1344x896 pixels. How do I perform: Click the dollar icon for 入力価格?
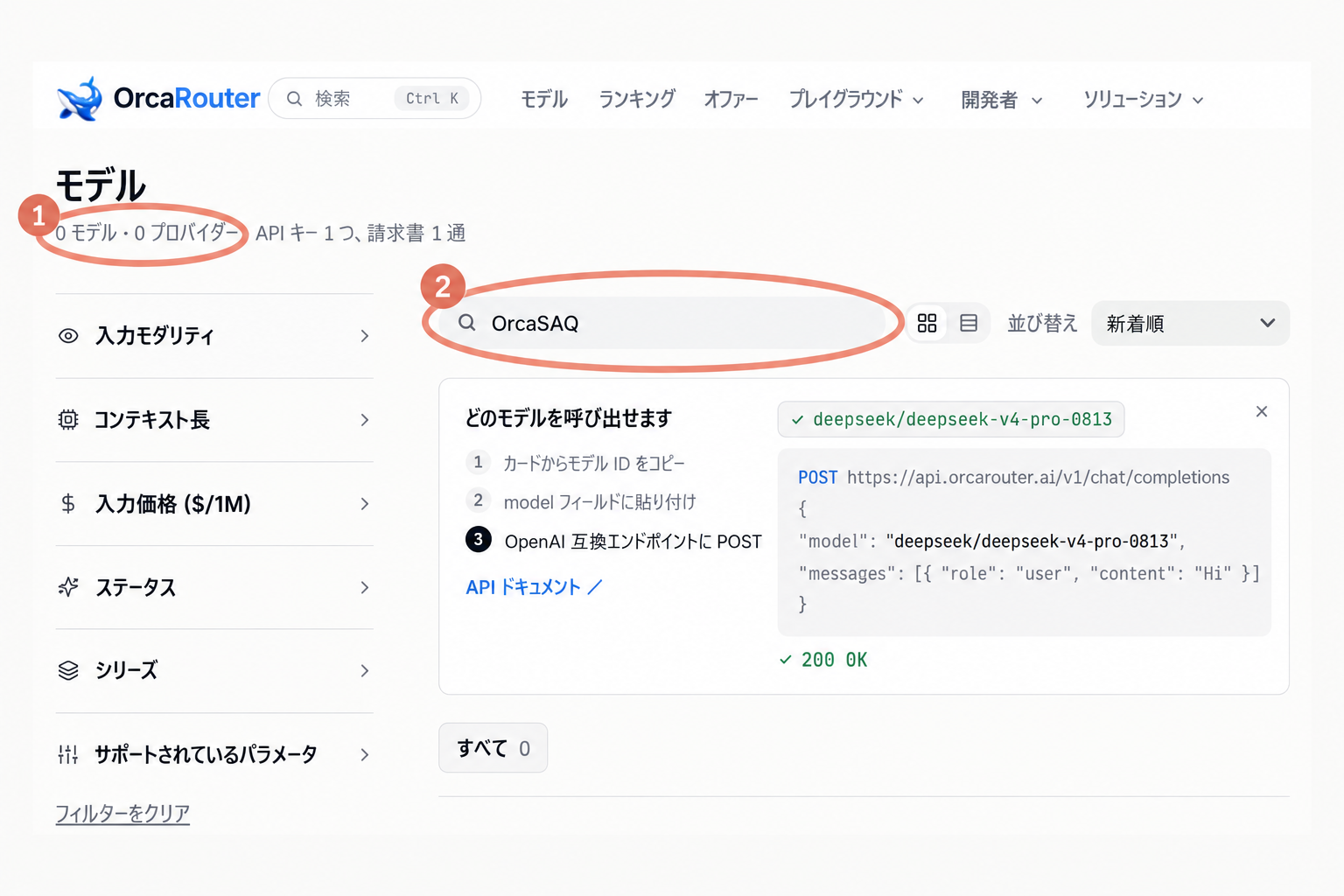click(x=68, y=504)
